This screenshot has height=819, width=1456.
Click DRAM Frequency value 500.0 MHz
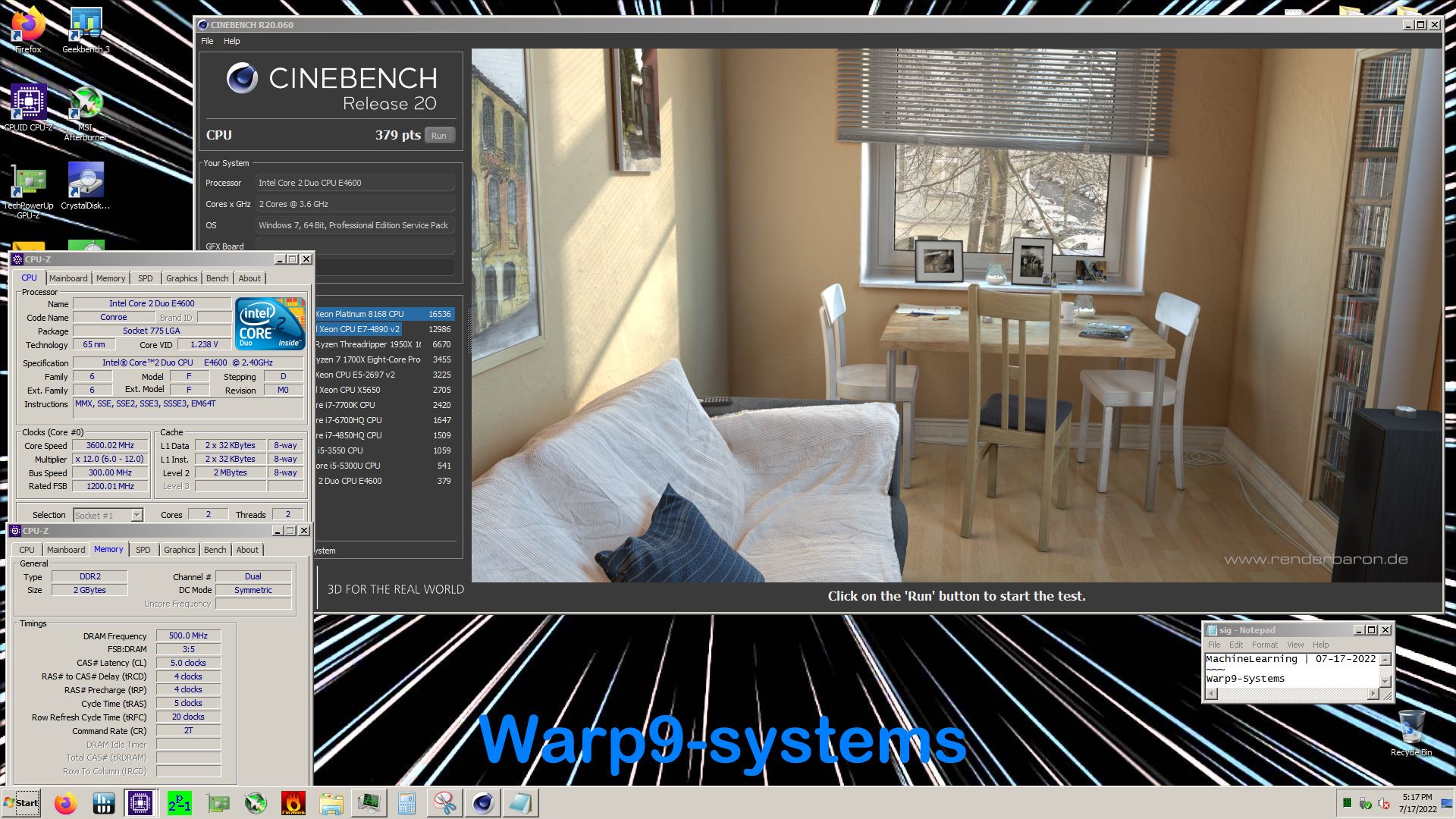(188, 635)
